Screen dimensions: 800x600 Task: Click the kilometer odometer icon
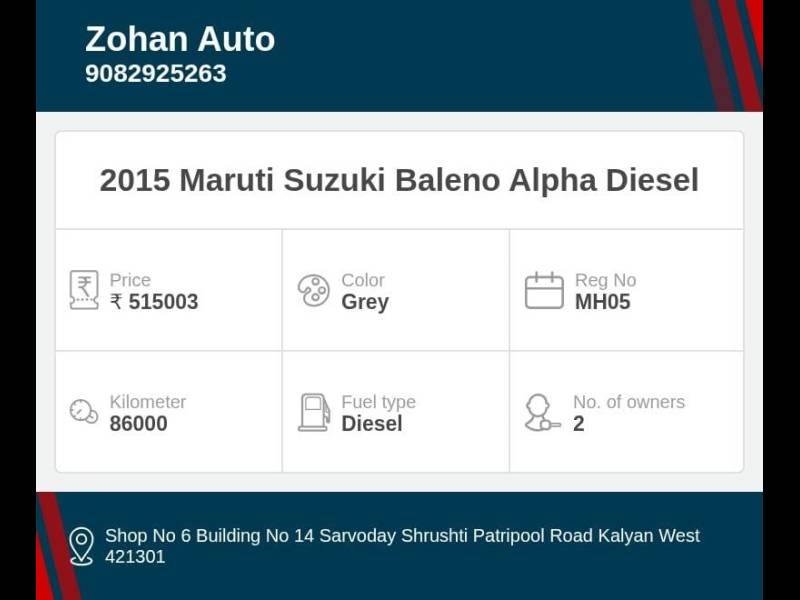[84, 411]
